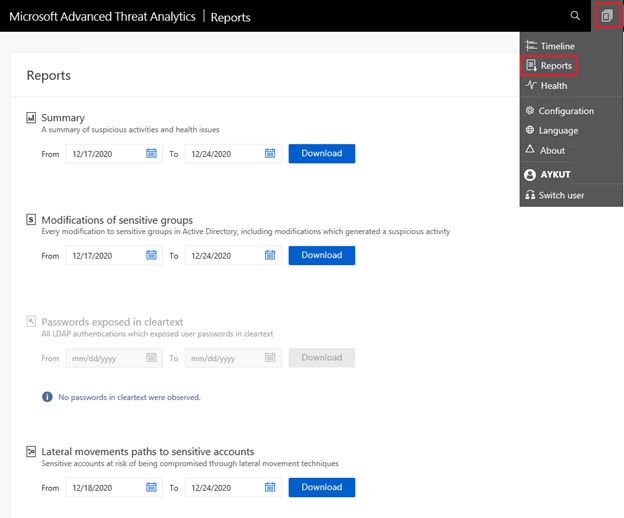Open the About menu item
The height and width of the screenshot is (518, 624).
point(552,151)
